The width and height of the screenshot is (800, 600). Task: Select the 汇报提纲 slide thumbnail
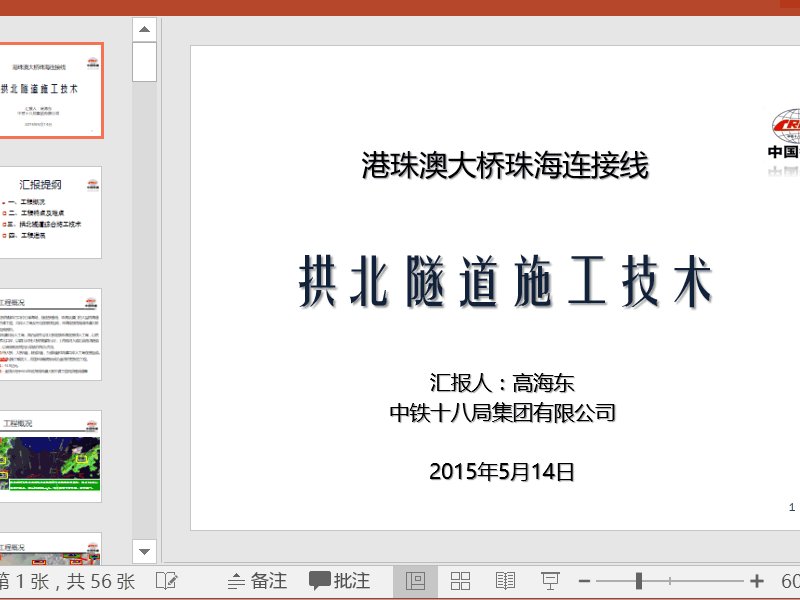point(50,212)
